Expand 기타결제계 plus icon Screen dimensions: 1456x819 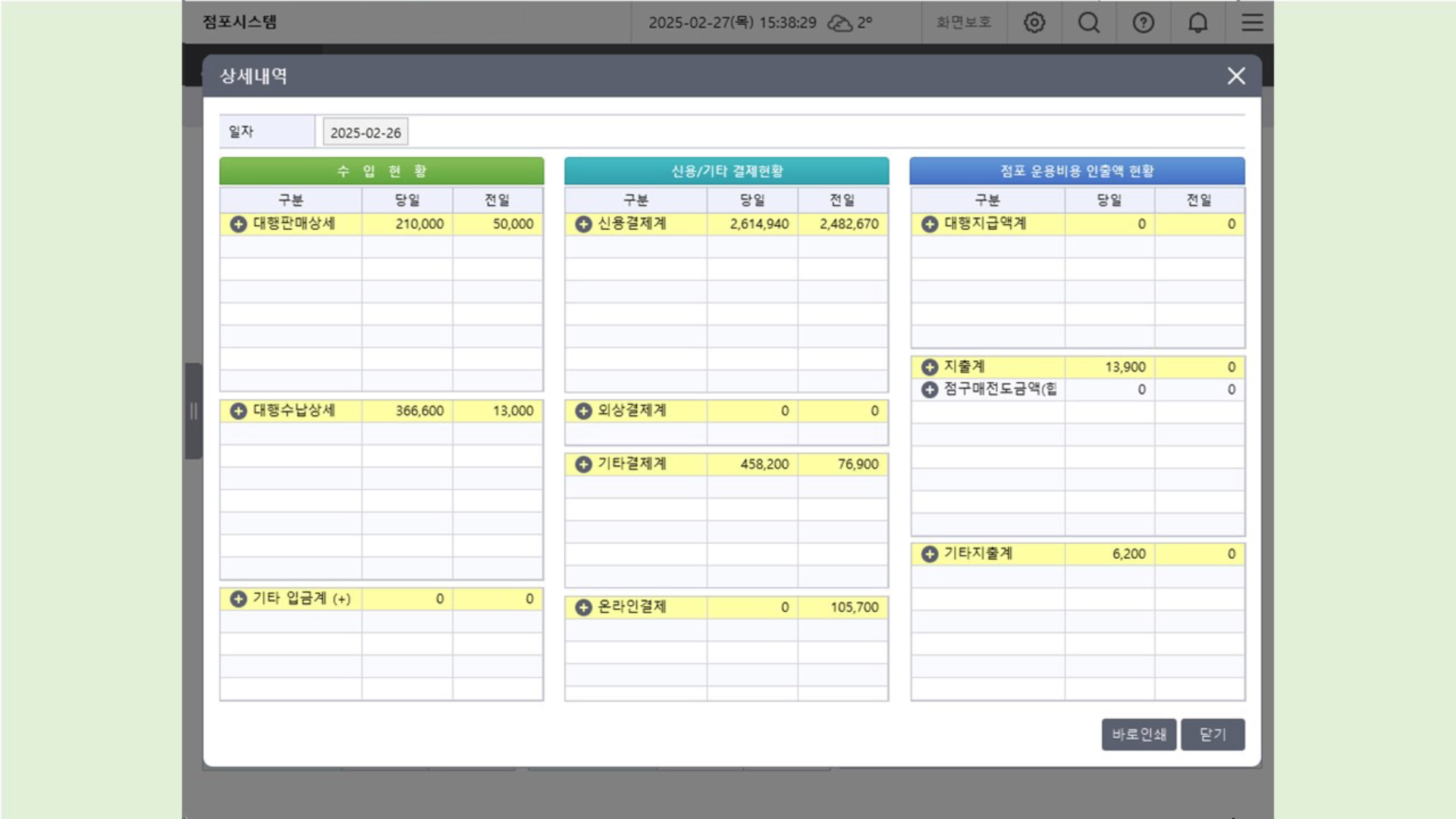[x=583, y=464]
